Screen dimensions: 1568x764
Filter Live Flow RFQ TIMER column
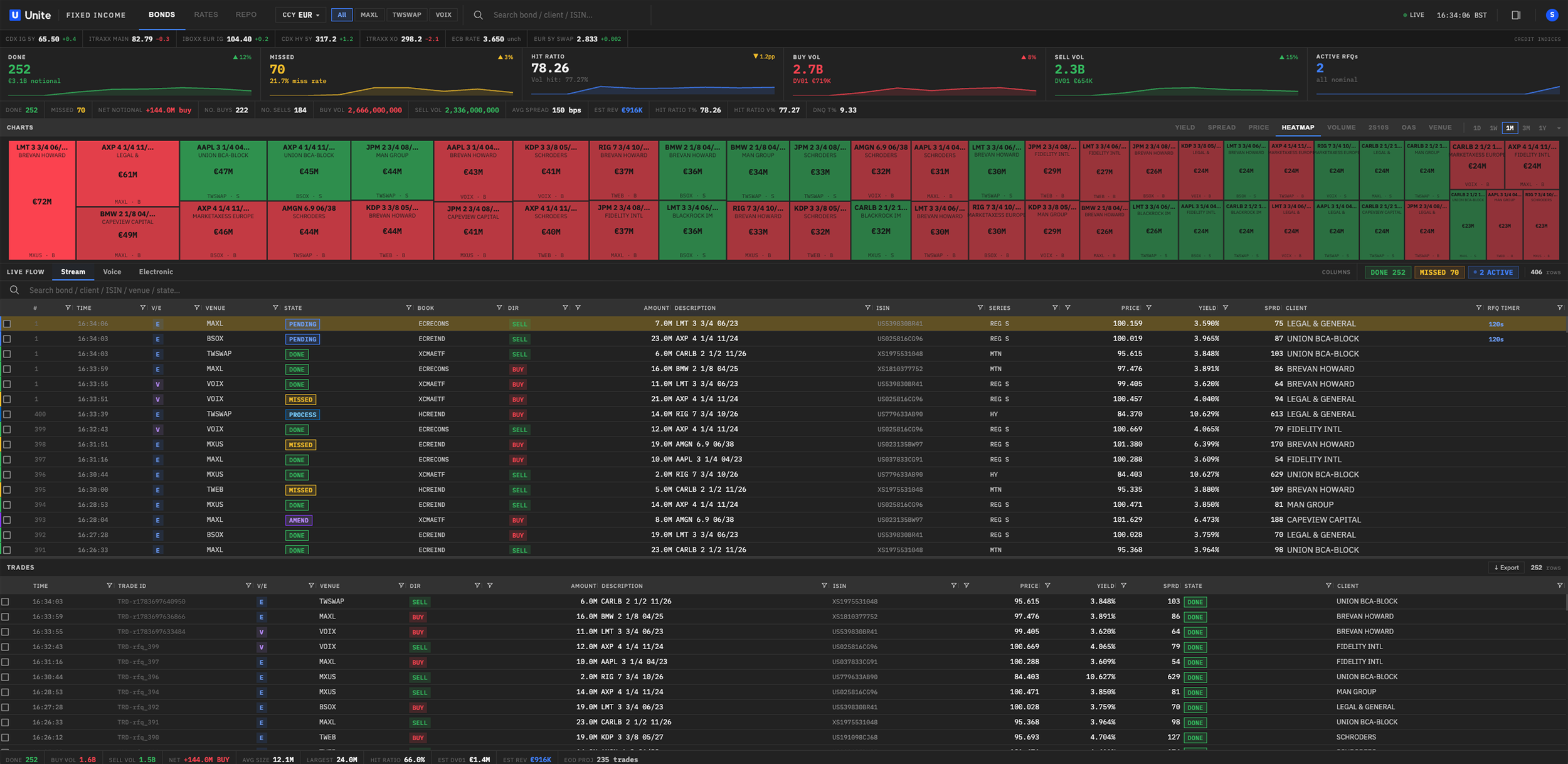click(1559, 307)
